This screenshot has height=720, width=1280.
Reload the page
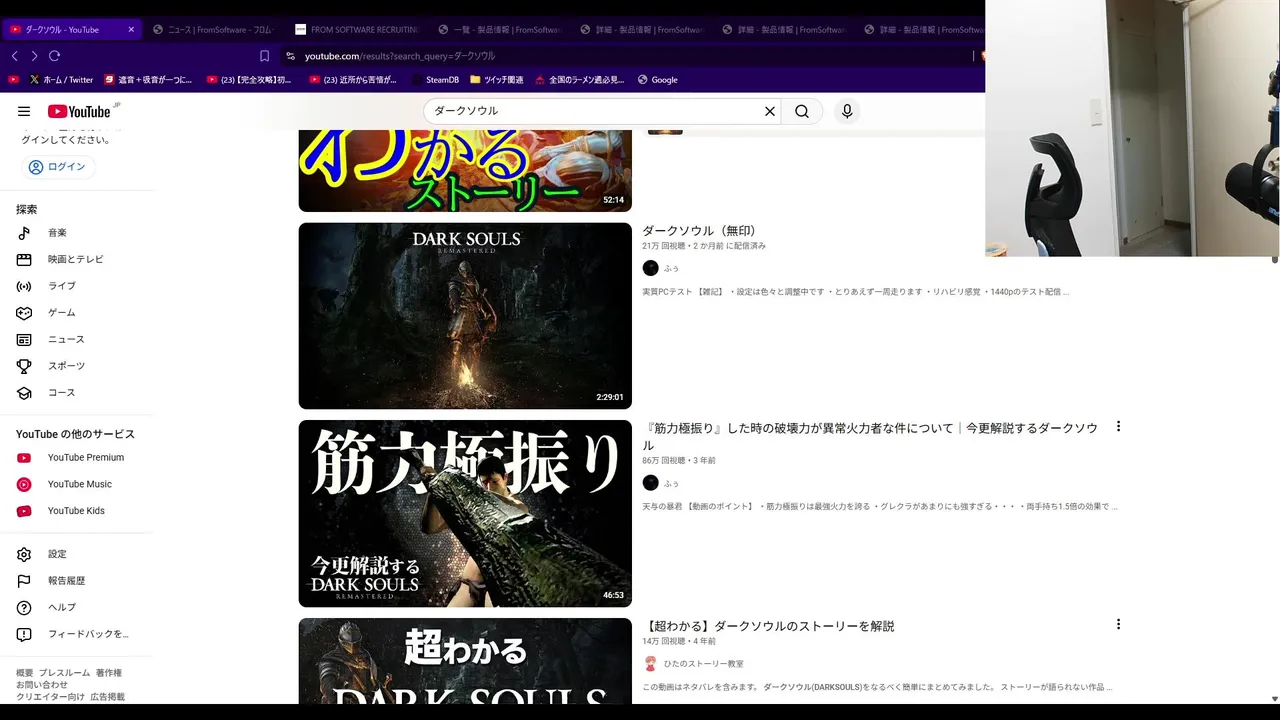54,56
